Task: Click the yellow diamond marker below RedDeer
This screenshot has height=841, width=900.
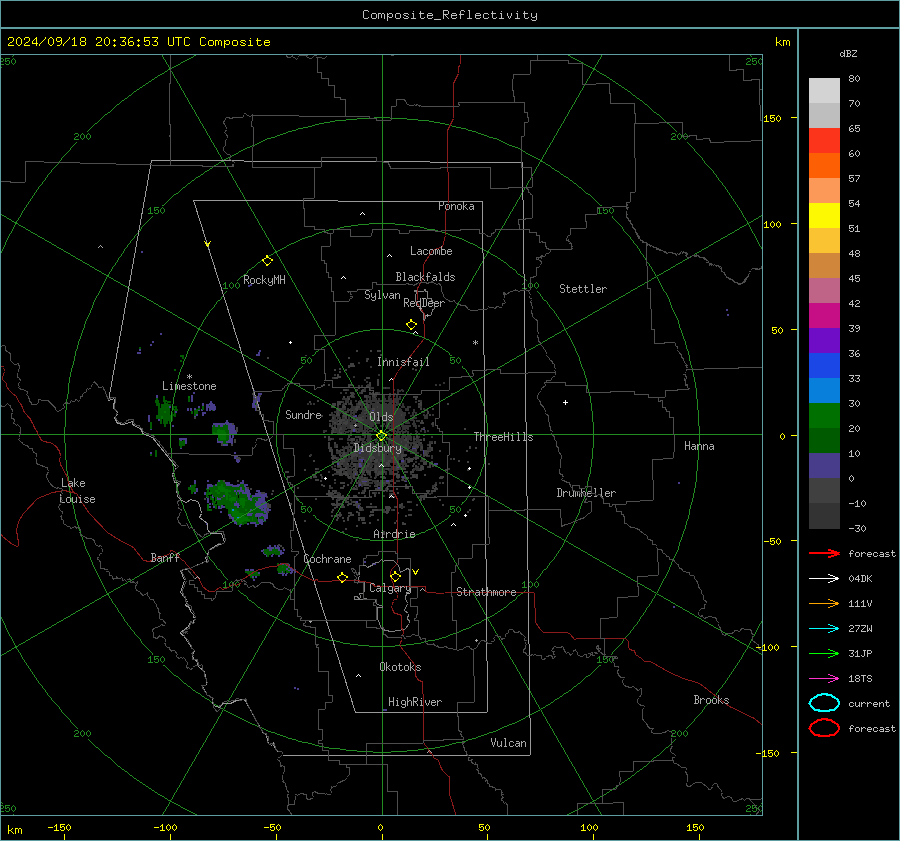Action: (412, 325)
